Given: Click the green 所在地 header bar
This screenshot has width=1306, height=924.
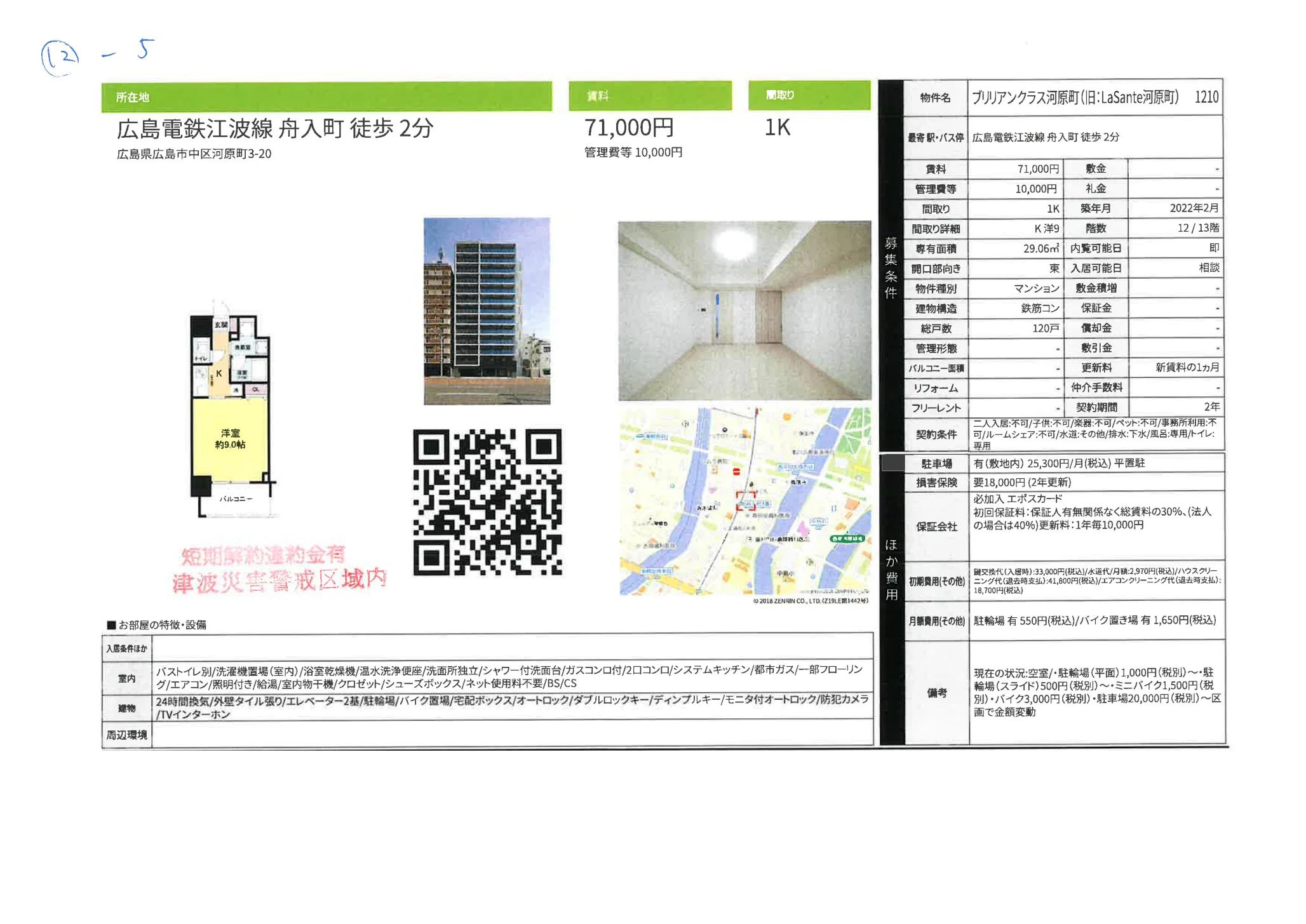Looking at the screenshot, I should point(326,97).
